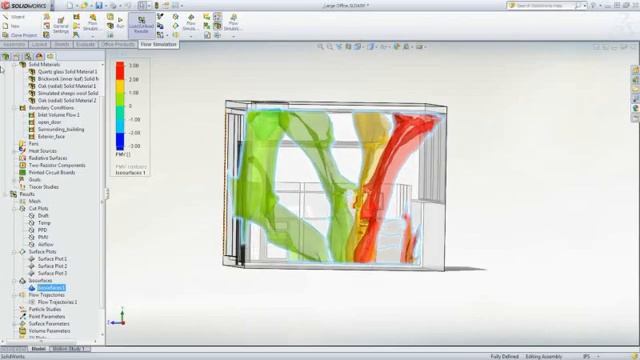Click the Zoom to Area icon in view toolbar
Screen dimensions: 640x360
pos(330,47)
